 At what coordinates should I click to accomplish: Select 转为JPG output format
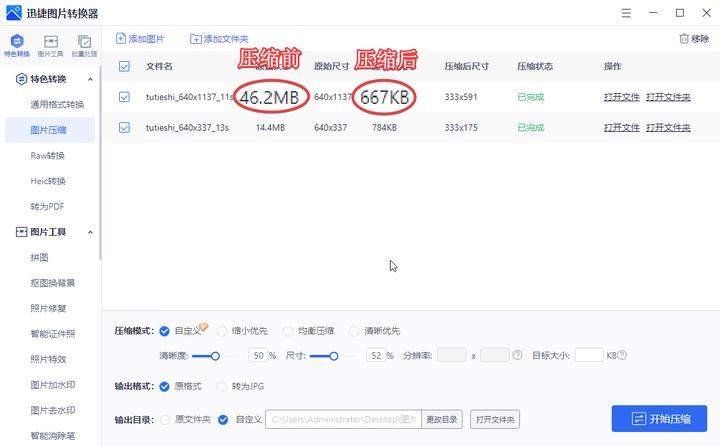pyautogui.click(x=222, y=387)
